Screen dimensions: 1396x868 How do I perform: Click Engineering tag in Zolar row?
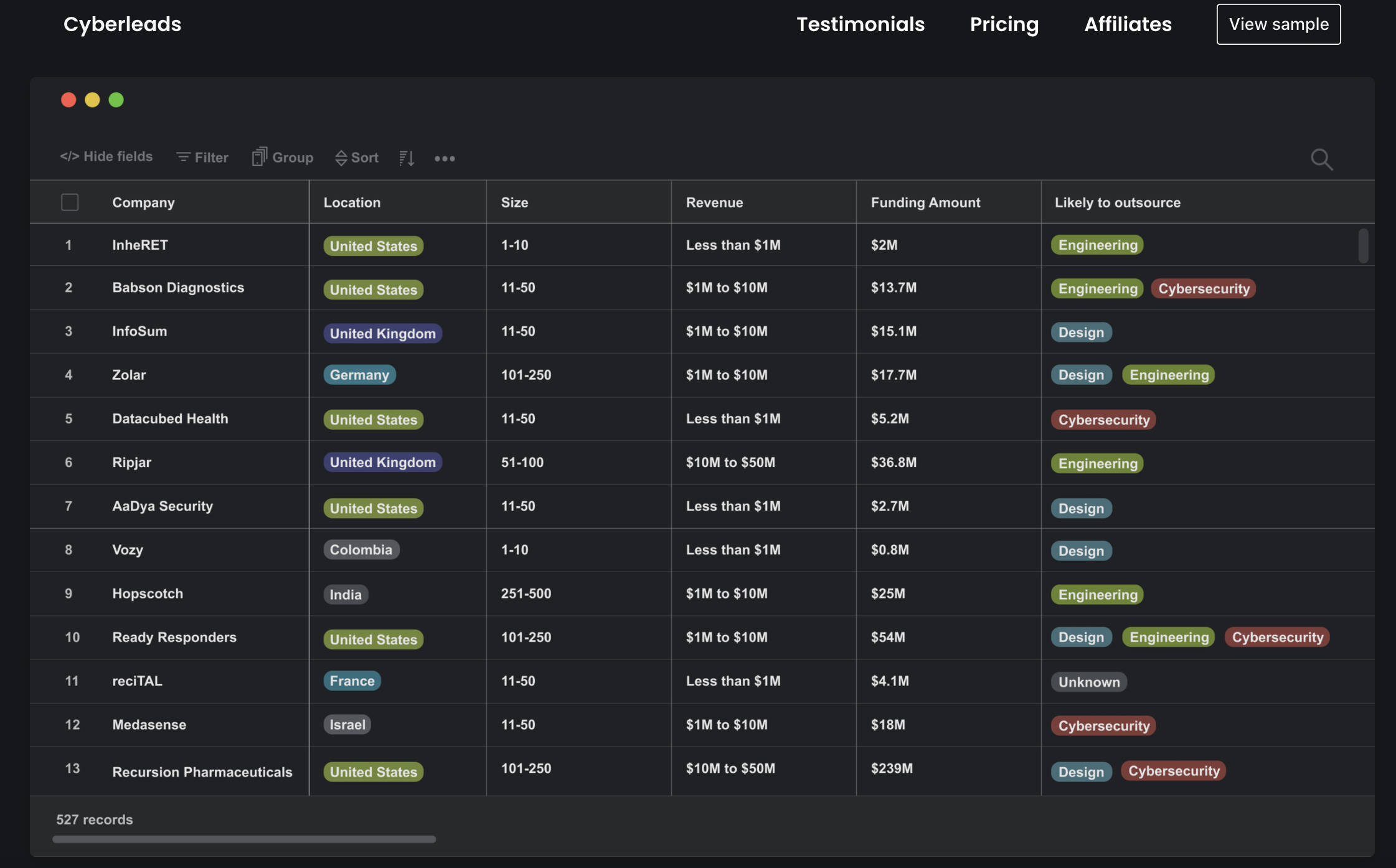[x=1169, y=375]
